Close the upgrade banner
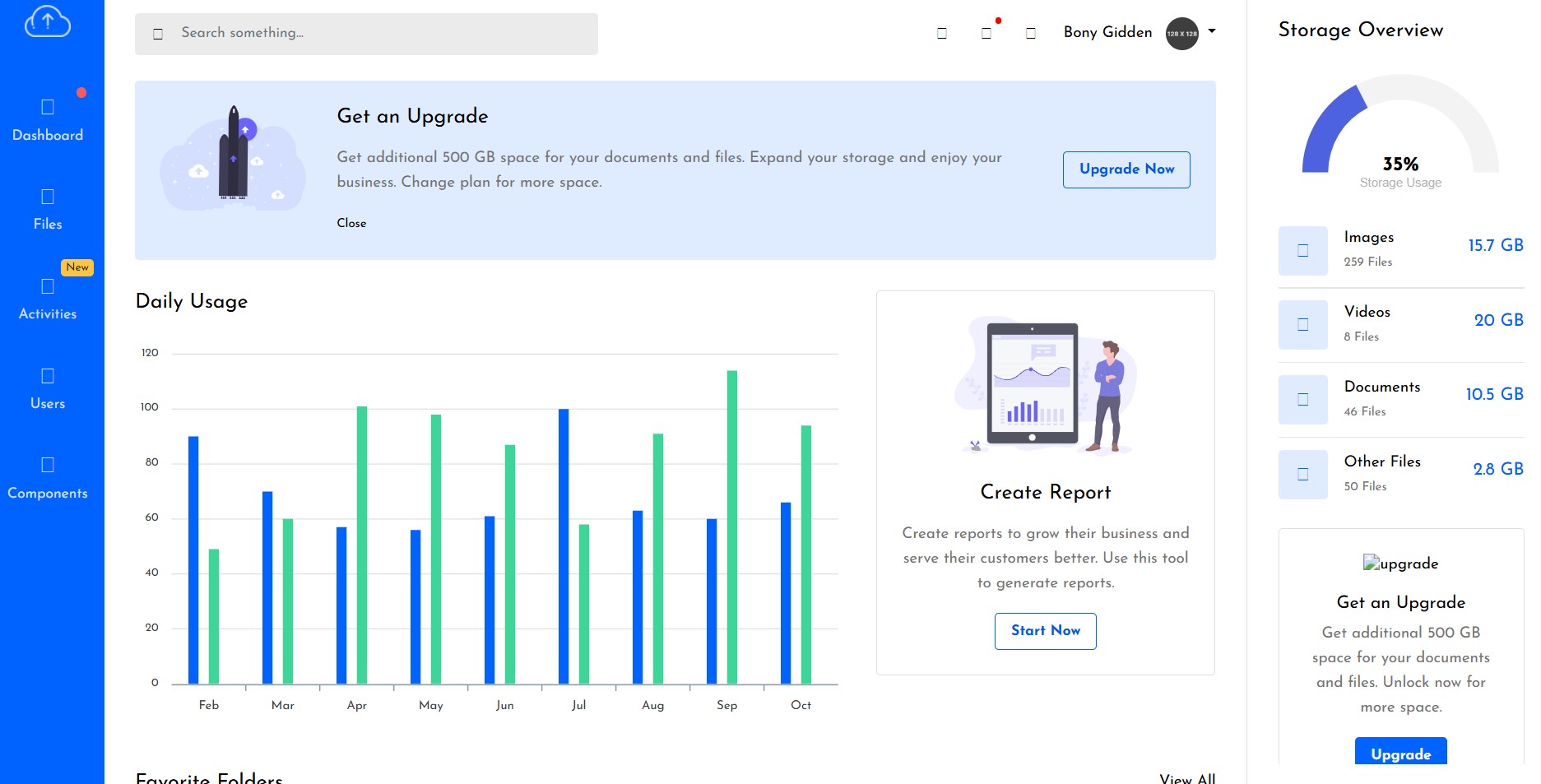This screenshot has width=1541, height=784. click(x=351, y=223)
